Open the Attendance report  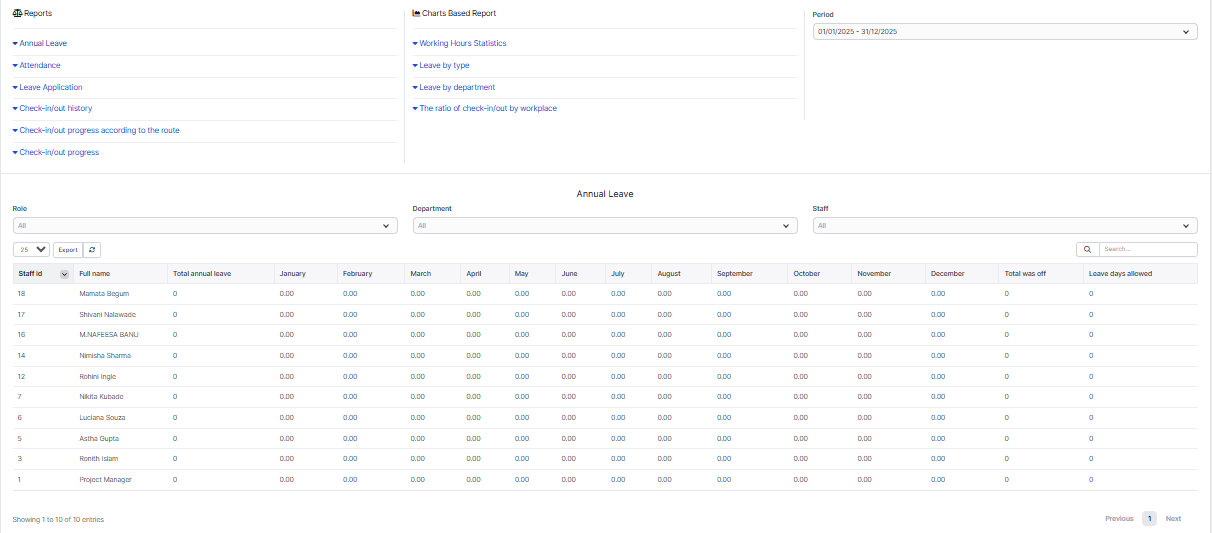[x=40, y=66]
